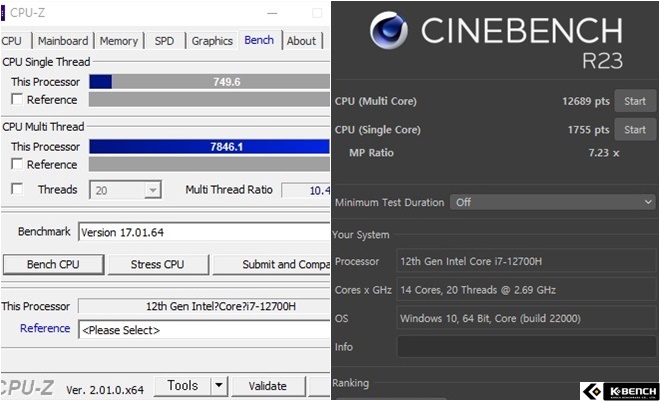Click Submit and Compare button
This screenshot has height=401, width=660.
pos(271,264)
